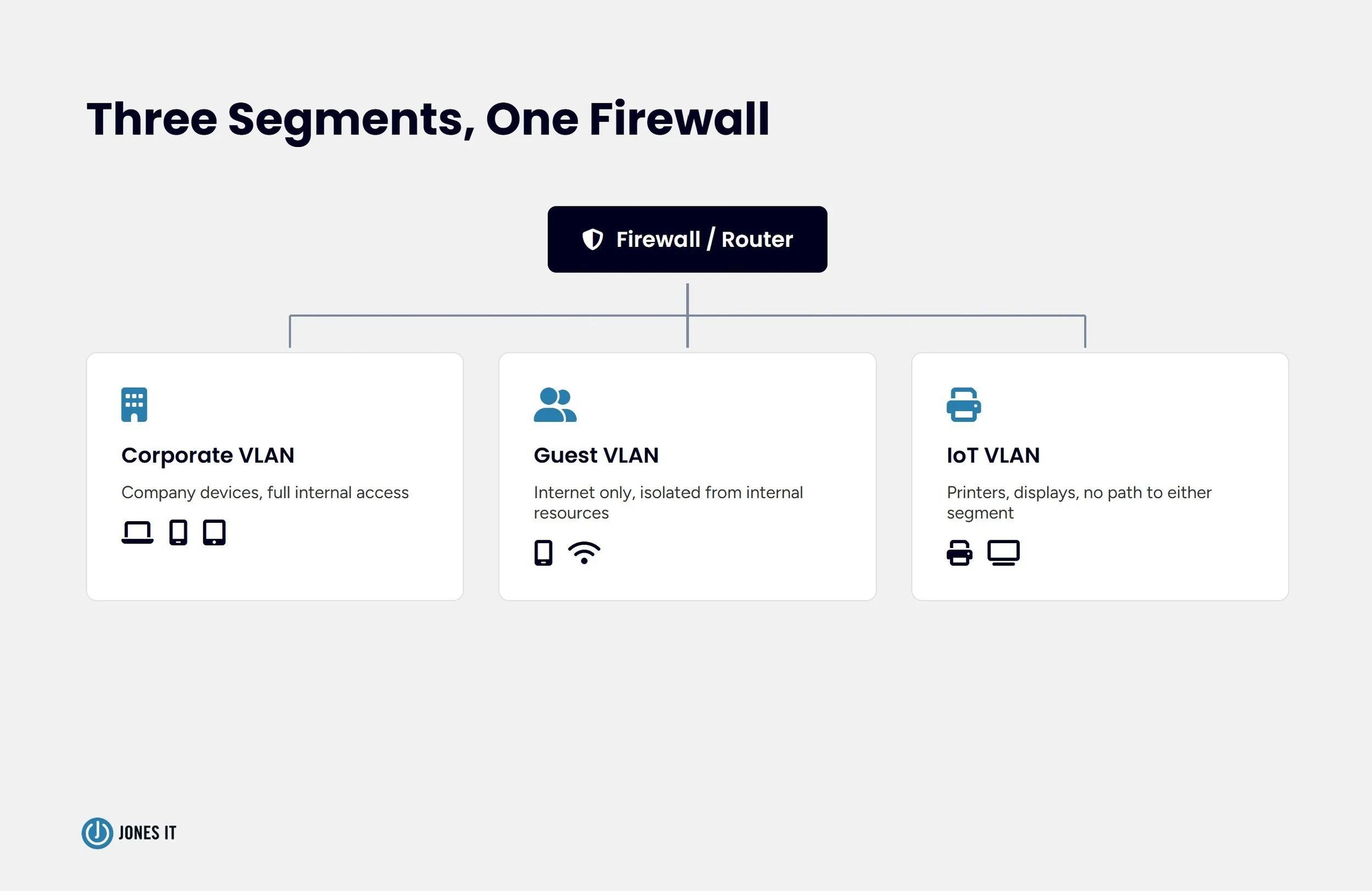Click the 'Internet only, isolated' description text
The image size is (1372, 891).
[x=668, y=503]
